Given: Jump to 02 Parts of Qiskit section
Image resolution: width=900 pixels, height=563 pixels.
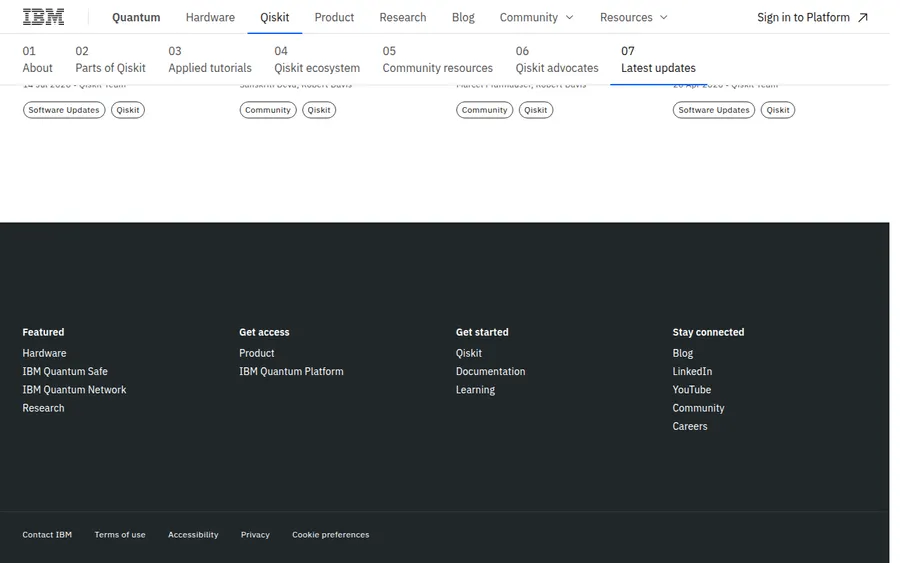Looking at the screenshot, I should point(110,60).
